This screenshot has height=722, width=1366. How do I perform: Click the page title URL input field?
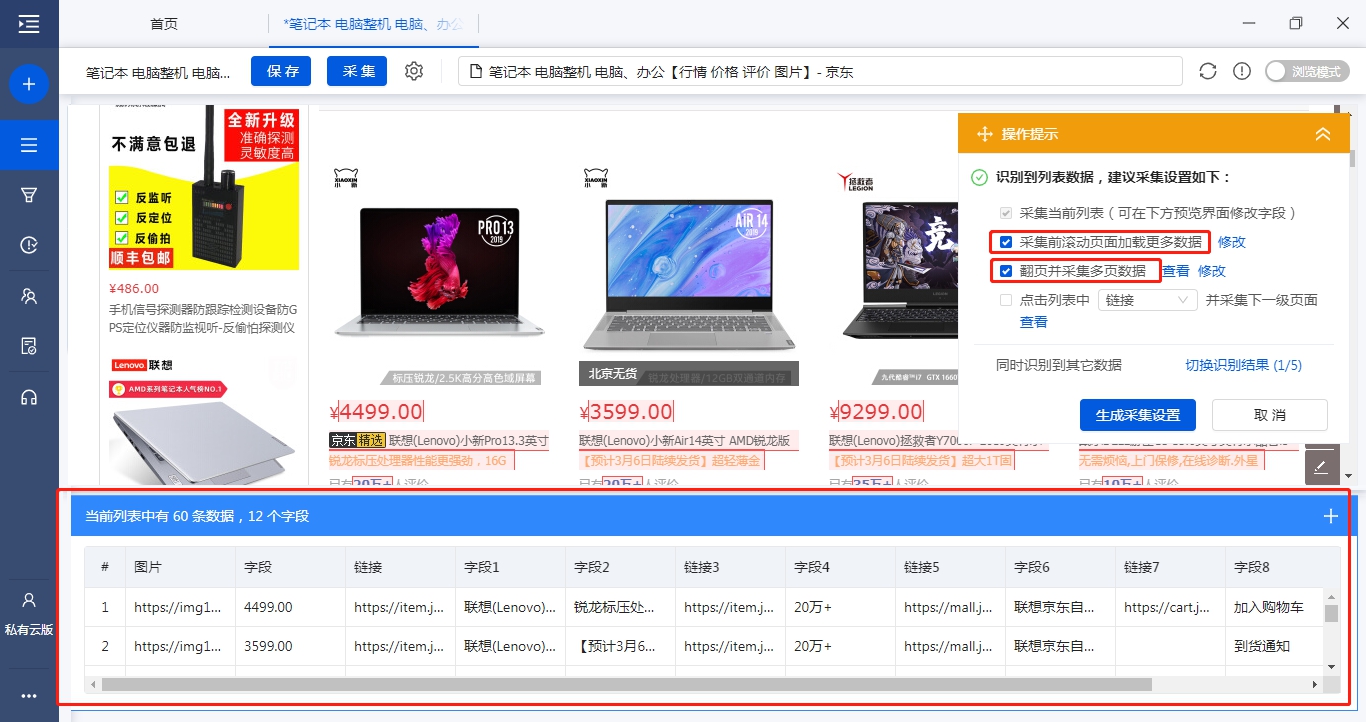click(820, 72)
